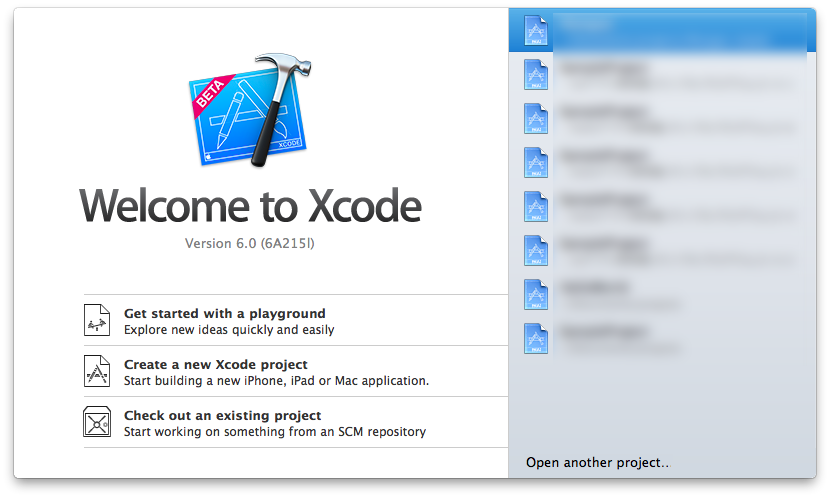Choose "Get started with a playground"
Viewport: 830px width, 498px height.
(224, 313)
